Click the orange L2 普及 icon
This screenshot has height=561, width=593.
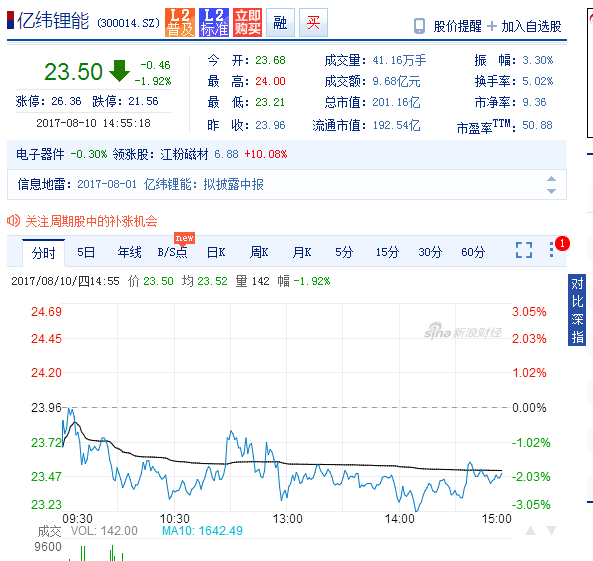point(180,23)
